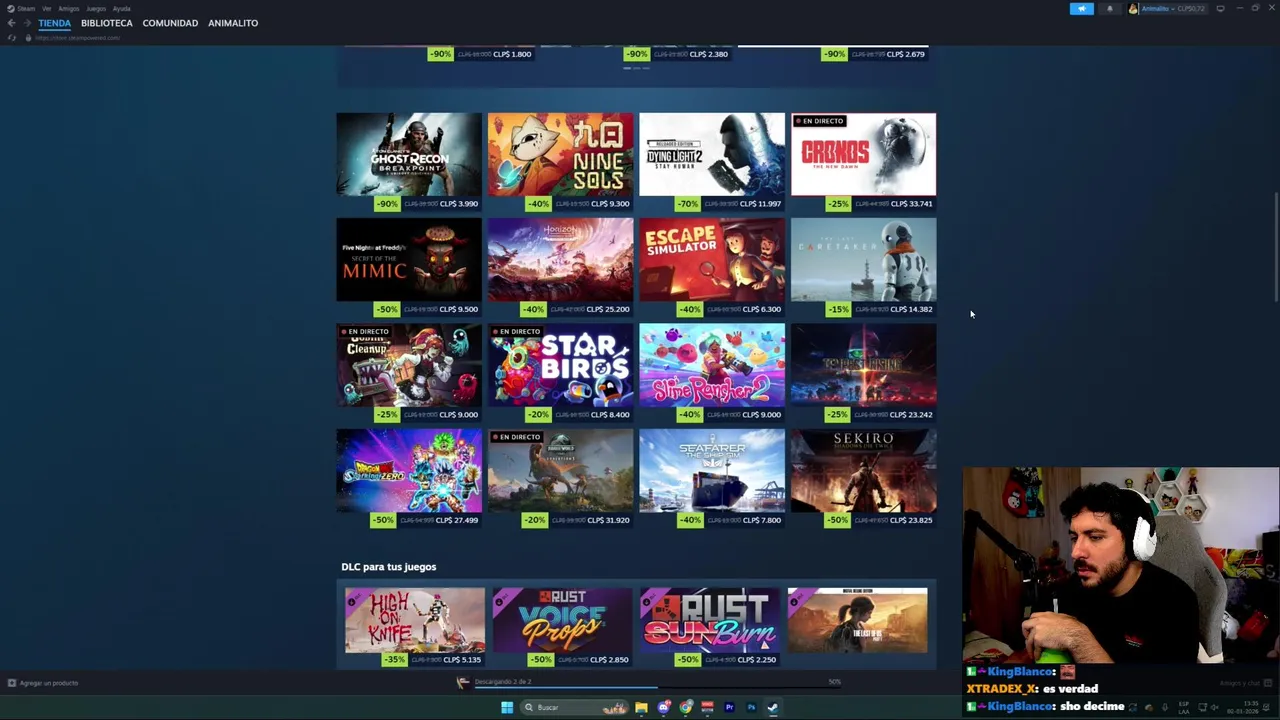Viewport: 1280px width, 720px height.
Task: Open File Explorer from the taskbar
Action: pos(641,708)
